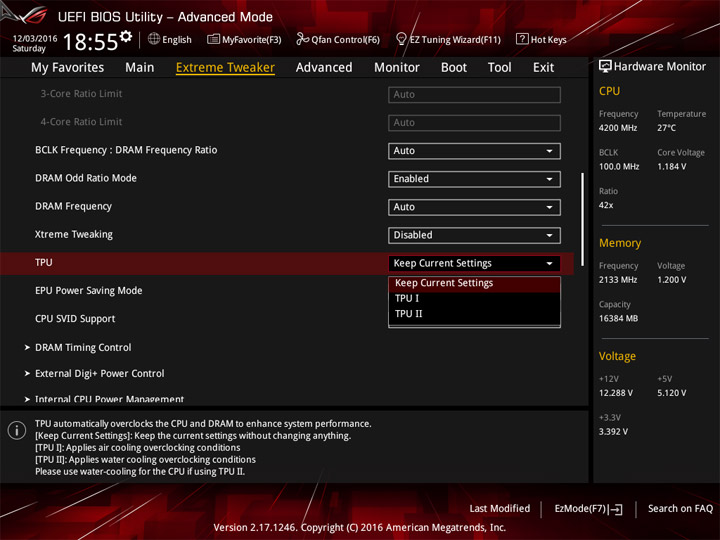
Task: Go to the Boot tab
Action: coord(454,68)
